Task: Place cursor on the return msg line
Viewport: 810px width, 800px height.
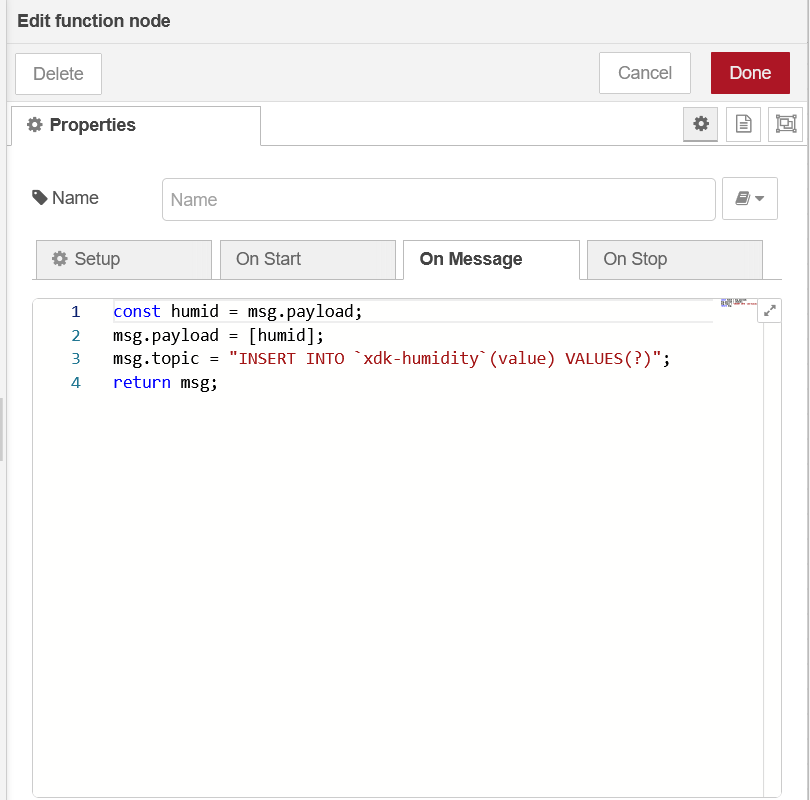Action: 165,383
